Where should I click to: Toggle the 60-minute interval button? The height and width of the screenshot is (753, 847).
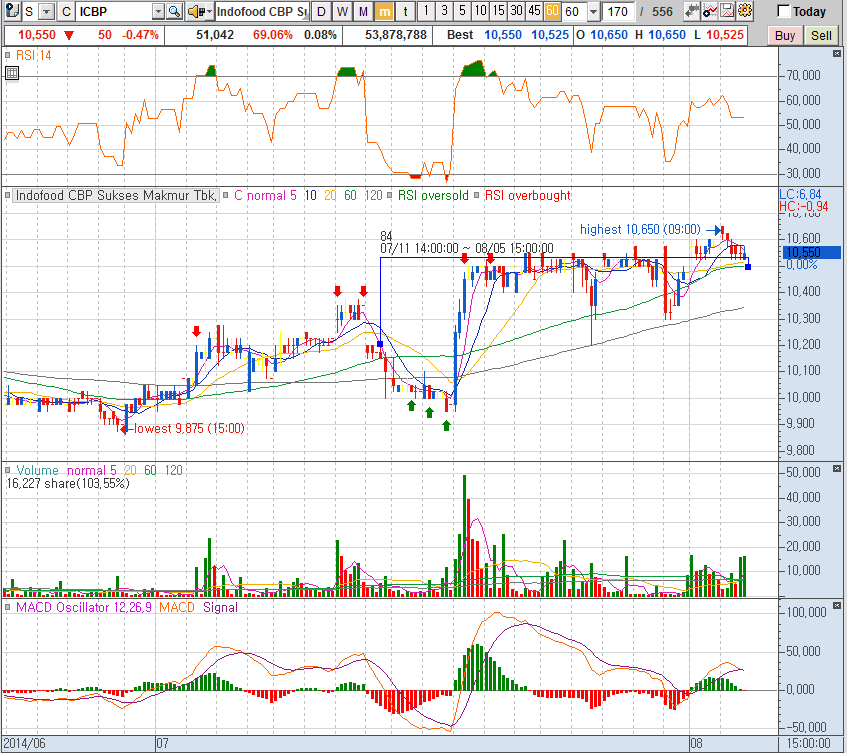point(552,12)
